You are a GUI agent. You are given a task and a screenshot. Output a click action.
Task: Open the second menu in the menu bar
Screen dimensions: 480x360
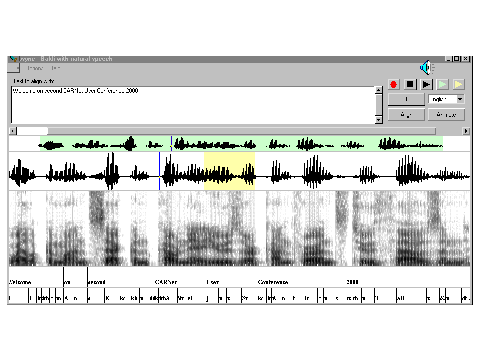point(55,68)
